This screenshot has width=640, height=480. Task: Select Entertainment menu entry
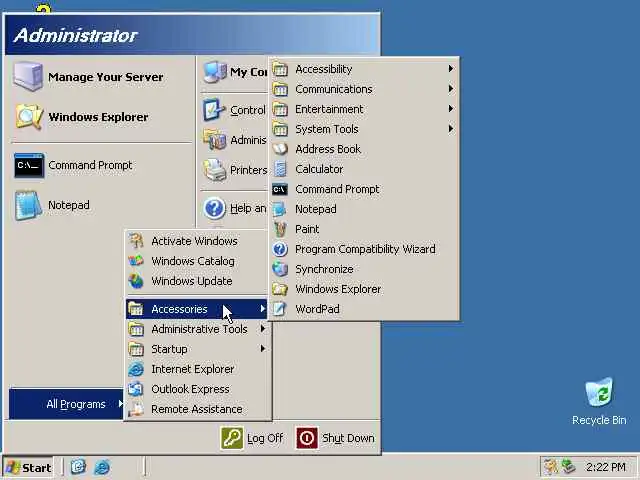click(x=363, y=109)
